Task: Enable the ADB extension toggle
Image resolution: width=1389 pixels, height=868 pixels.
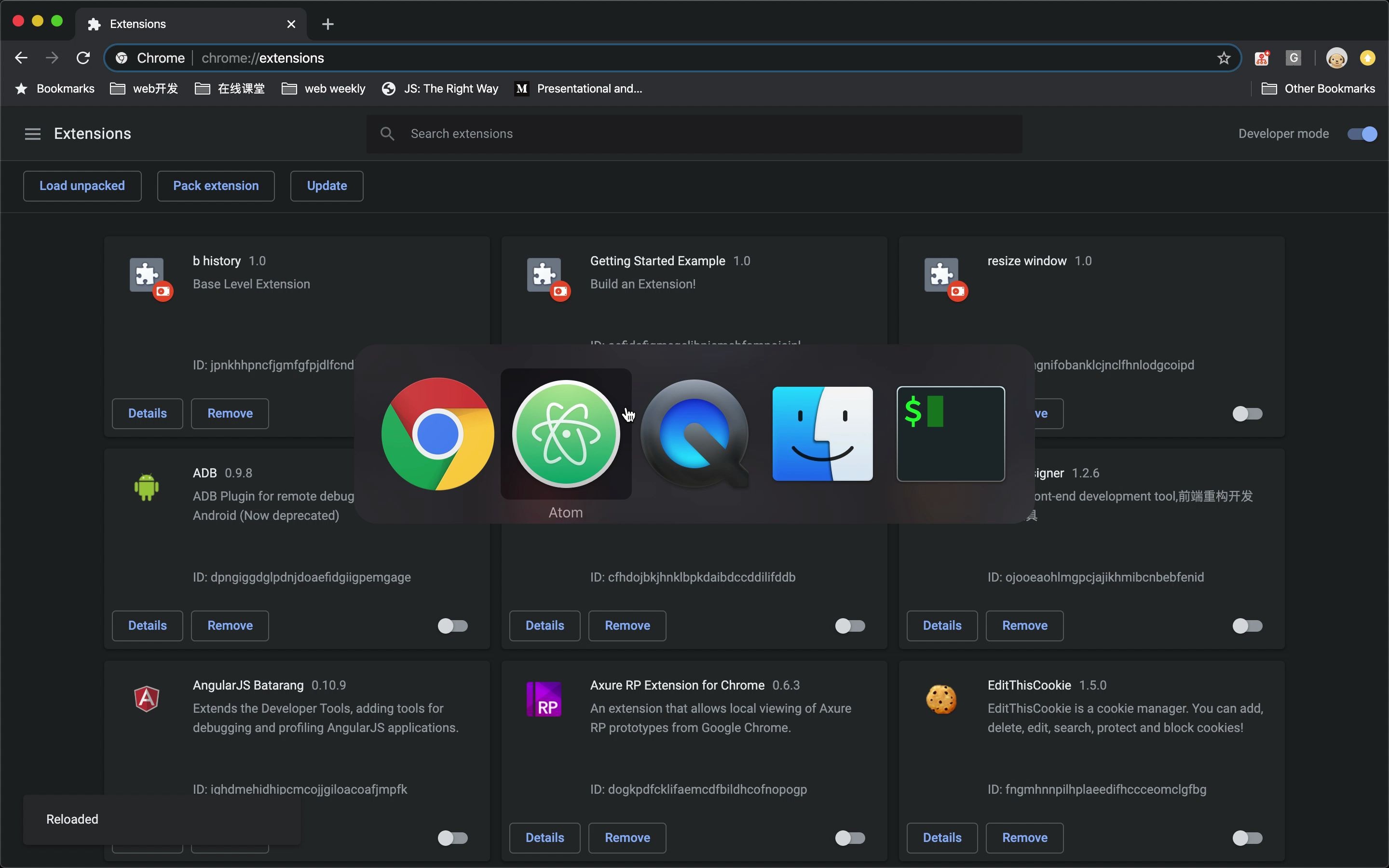Action: pos(452,626)
